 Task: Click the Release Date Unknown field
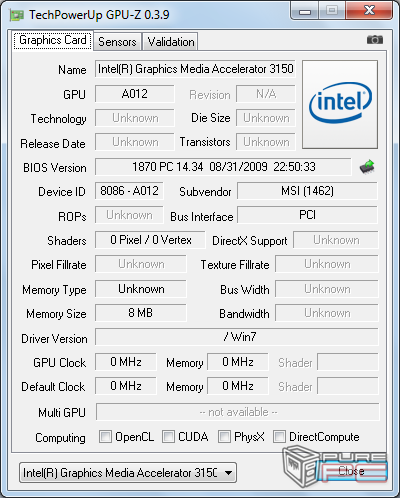[x=135, y=142]
